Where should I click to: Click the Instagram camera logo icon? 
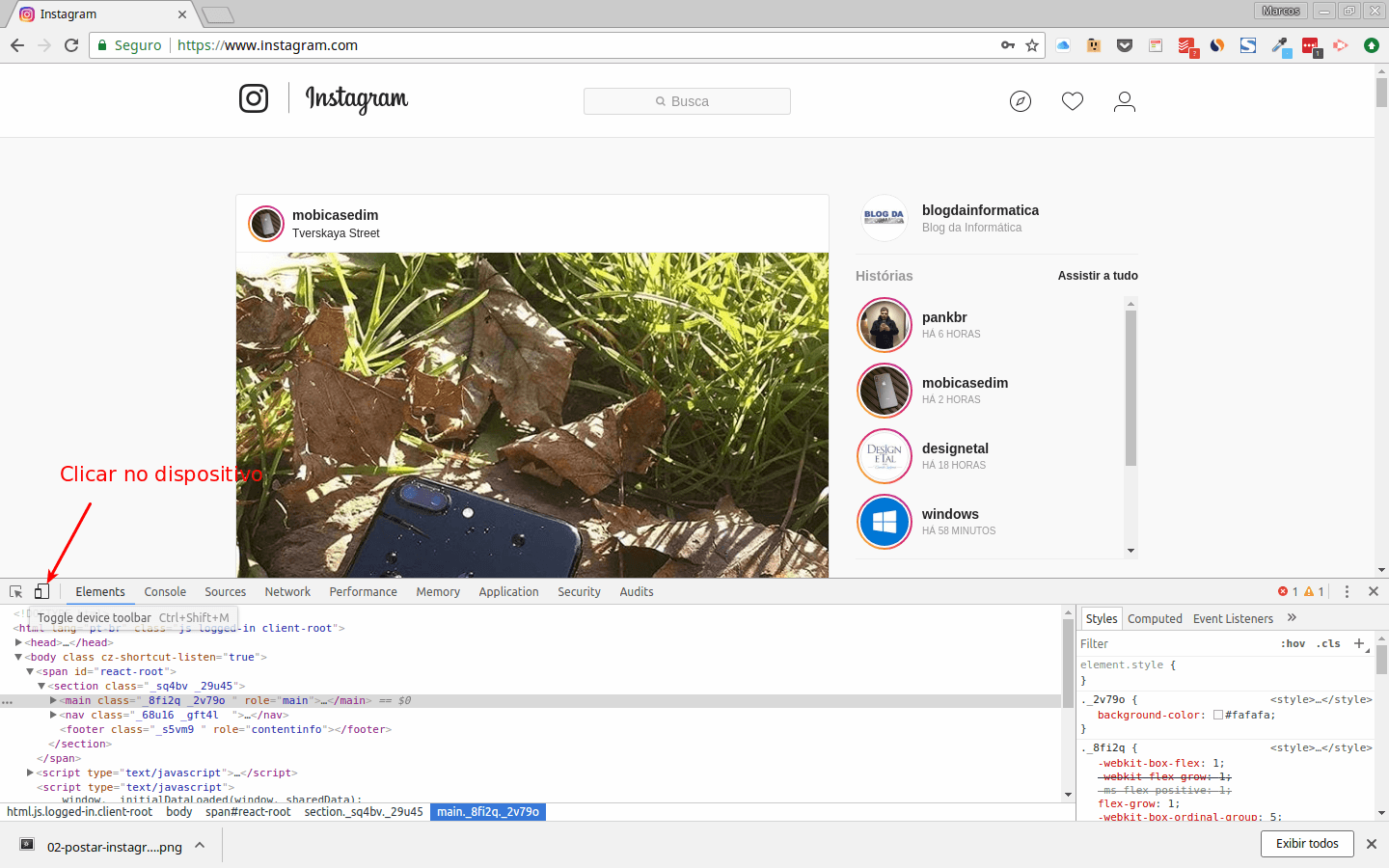coord(254,98)
